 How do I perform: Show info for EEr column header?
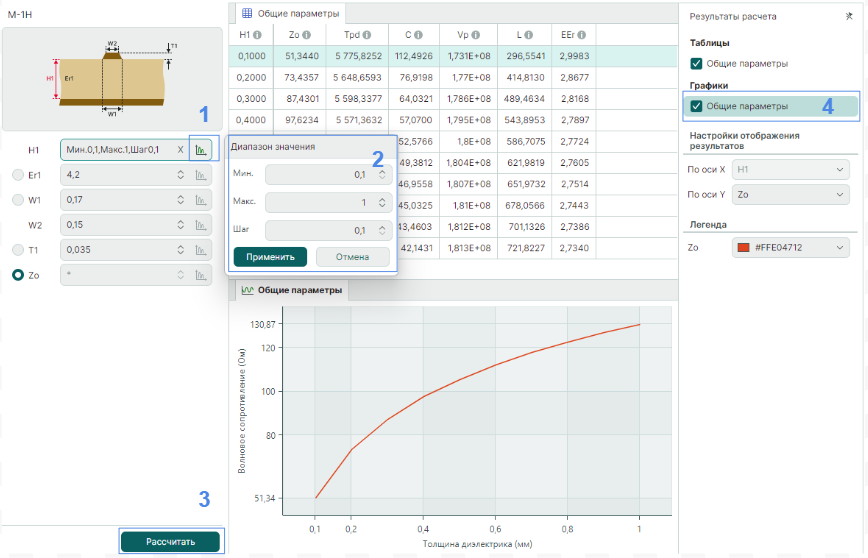click(581, 35)
